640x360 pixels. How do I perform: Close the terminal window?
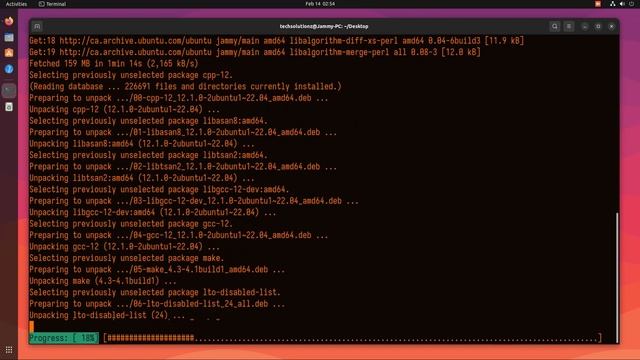pos(611,27)
